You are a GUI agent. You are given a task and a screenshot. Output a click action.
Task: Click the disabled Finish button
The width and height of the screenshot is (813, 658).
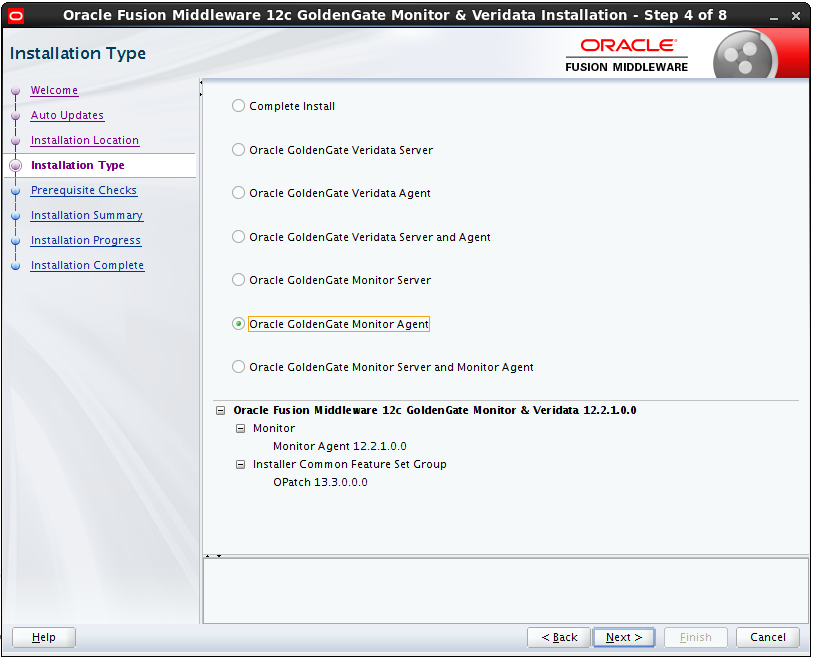point(696,637)
